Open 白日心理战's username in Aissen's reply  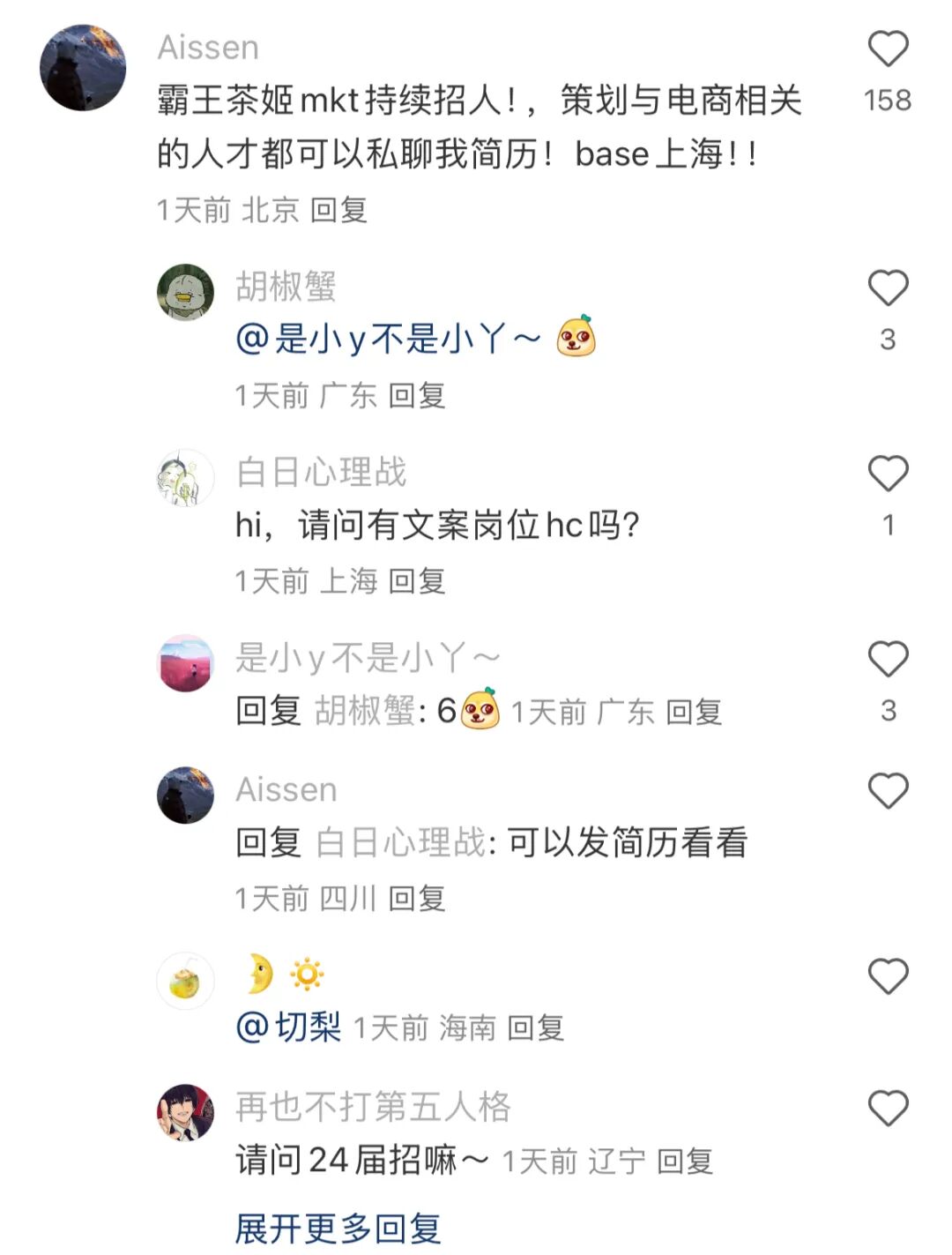pyautogui.click(x=400, y=842)
